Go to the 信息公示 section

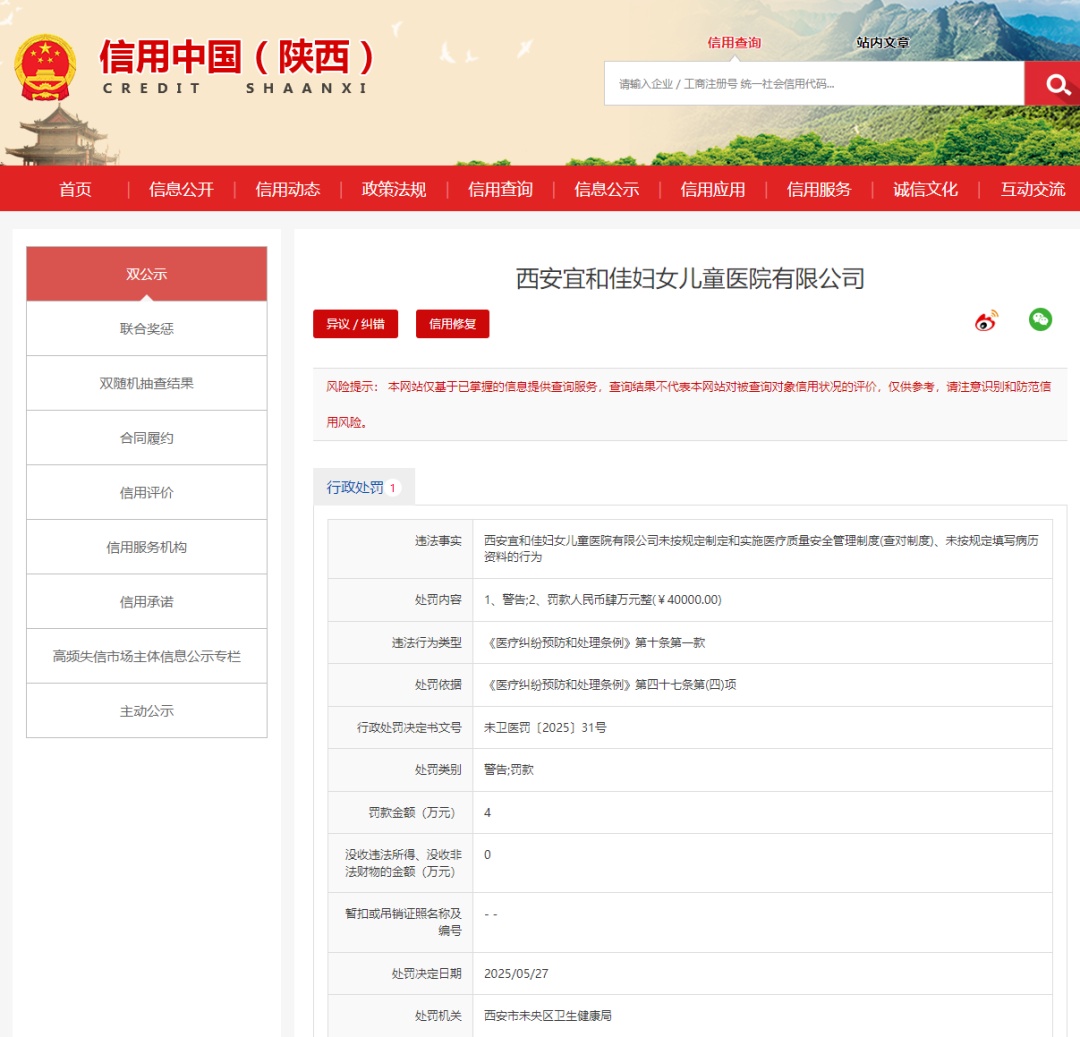pos(606,188)
